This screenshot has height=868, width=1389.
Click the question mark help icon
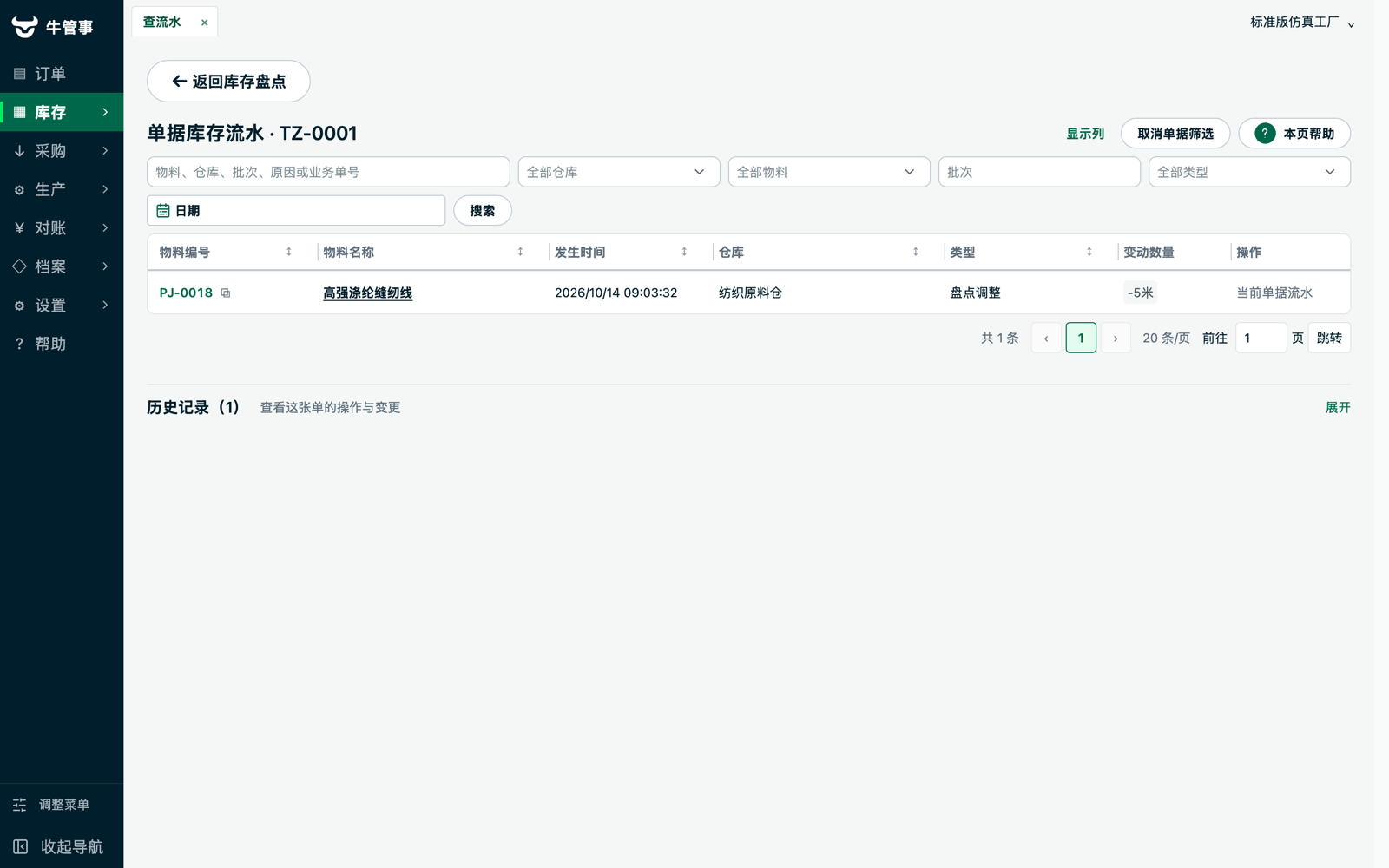[1265, 134]
